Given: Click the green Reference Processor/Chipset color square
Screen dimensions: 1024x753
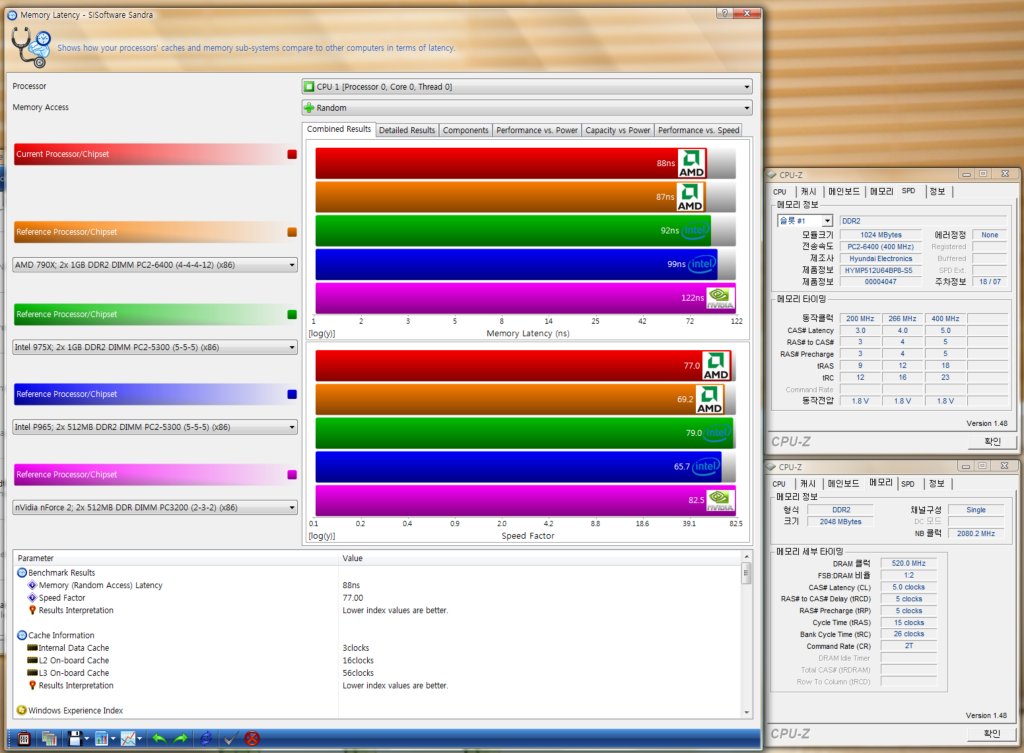Looking at the screenshot, I should (x=292, y=314).
